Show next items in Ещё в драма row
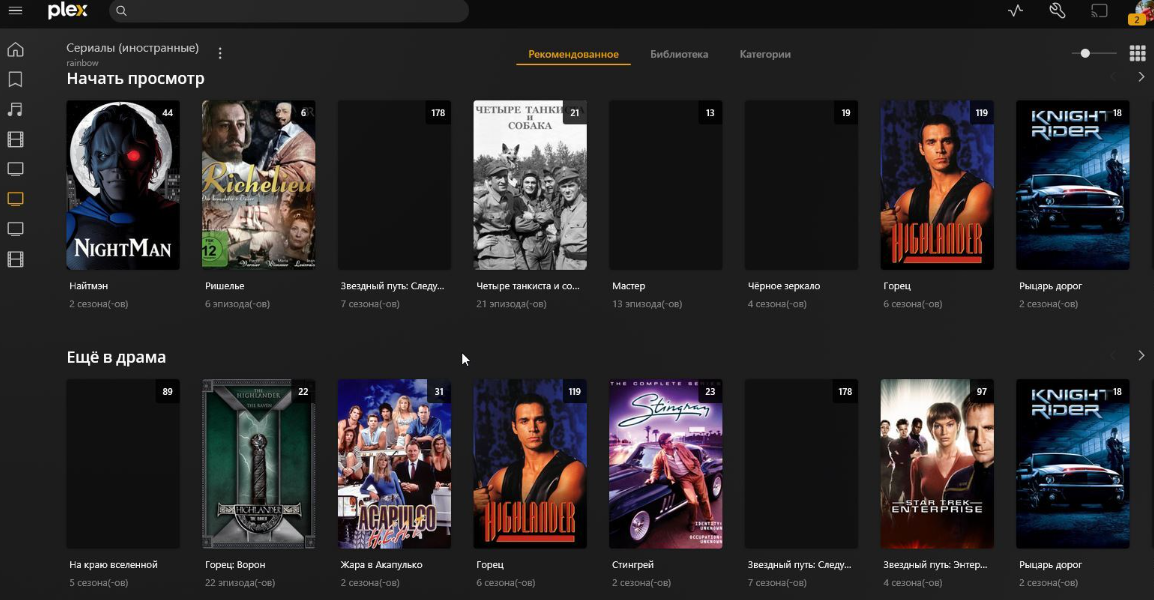The width and height of the screenshot is (1154, 600). [x=1141, y=356]
